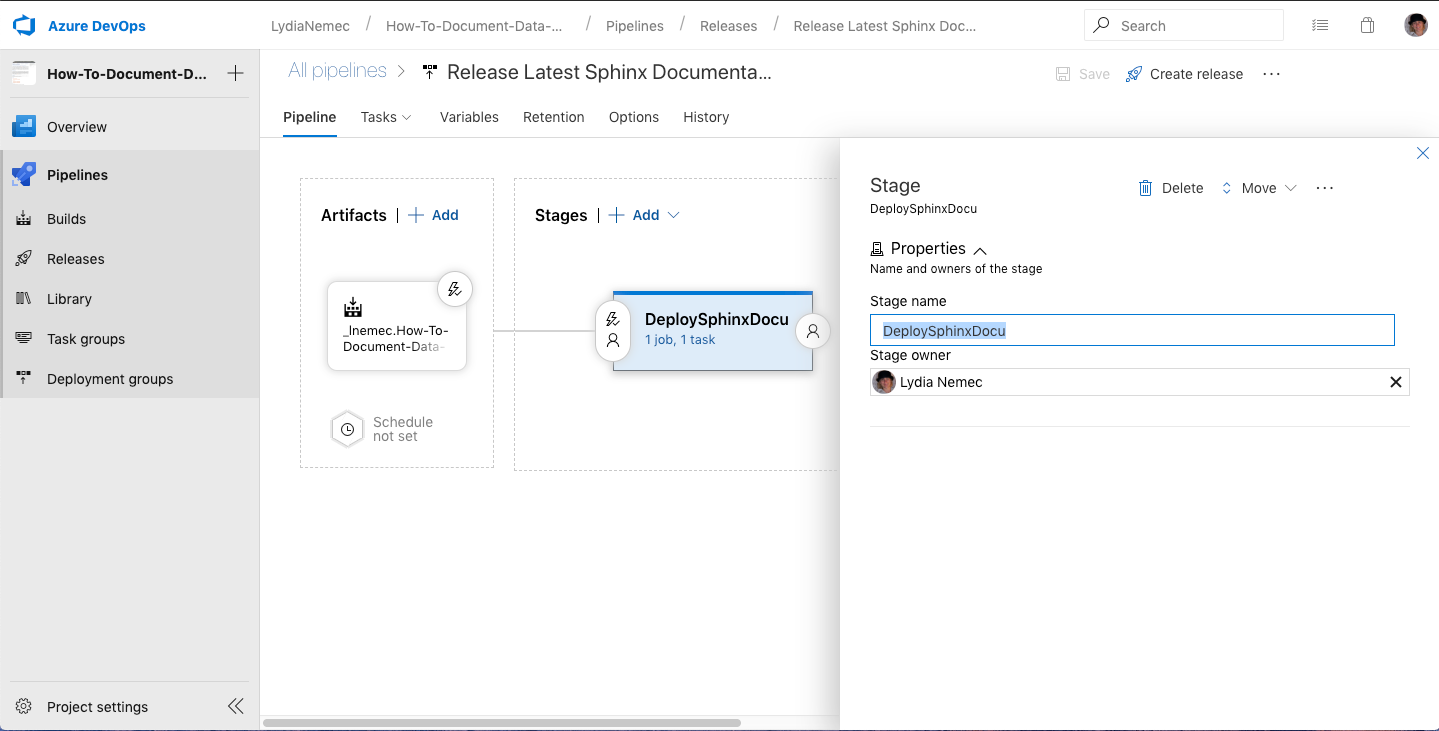This screenshot has height=731, width=1439.
Task: Open pre-deployment approvals person icon on the stage
Action: (612, 343)
